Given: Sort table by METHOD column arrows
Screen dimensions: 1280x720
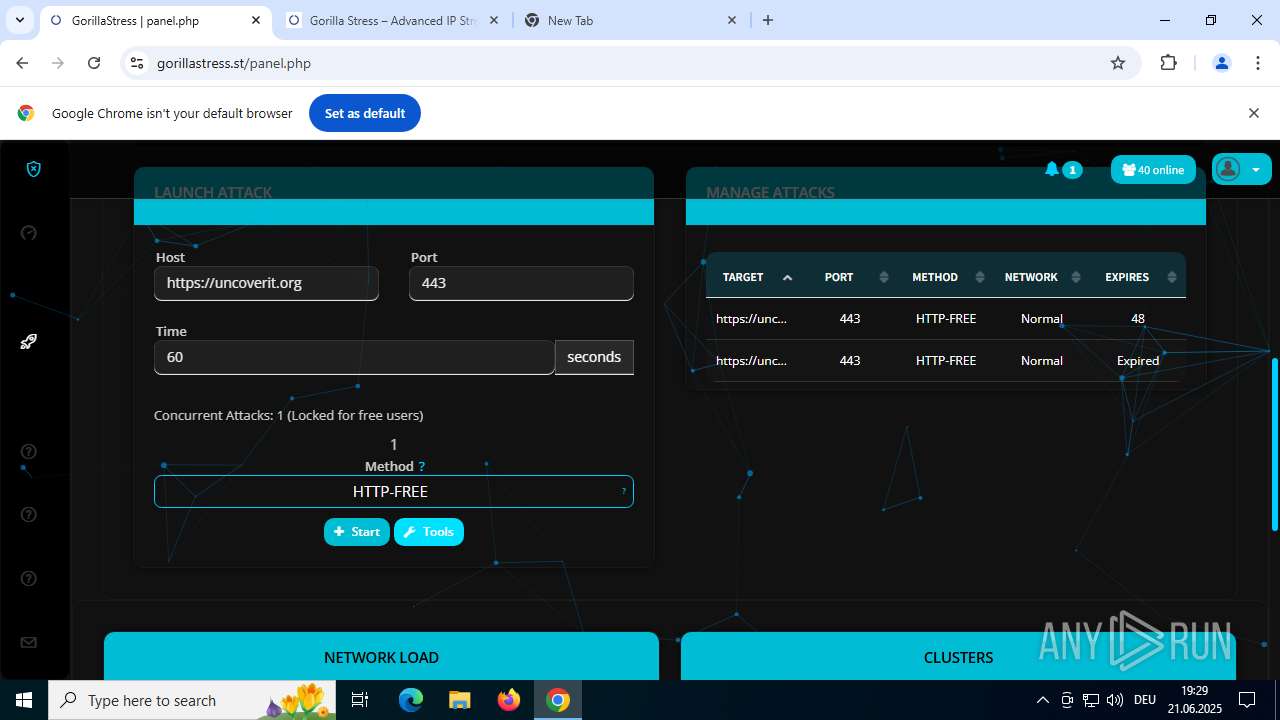Looking at the screenshot, I should (980, 278).
